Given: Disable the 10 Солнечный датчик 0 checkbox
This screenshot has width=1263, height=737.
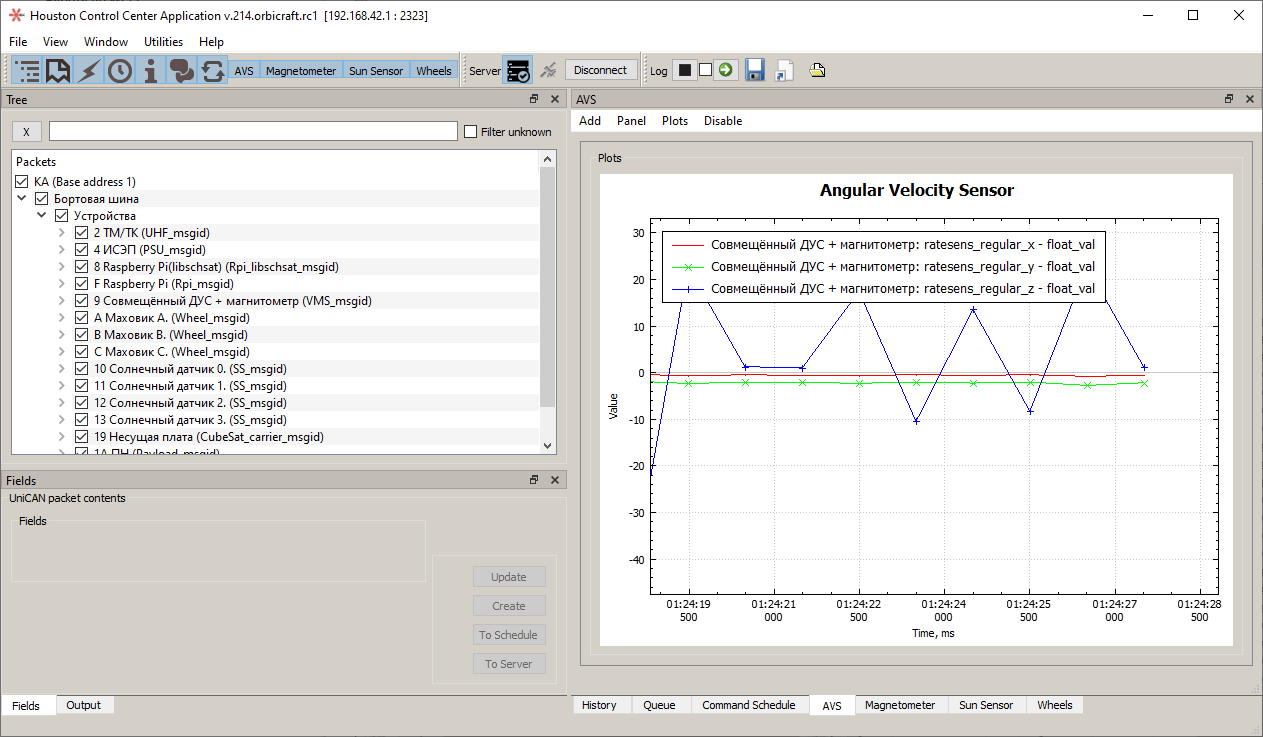Looking at the screenshot, I should [x=81, y=368].
